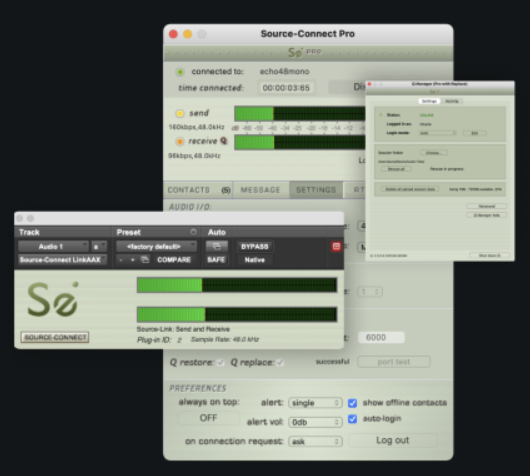Viewport: 530px width, 476px height.
Task: Open the factory default preset dropdown
Action: [x=156, y=246]
